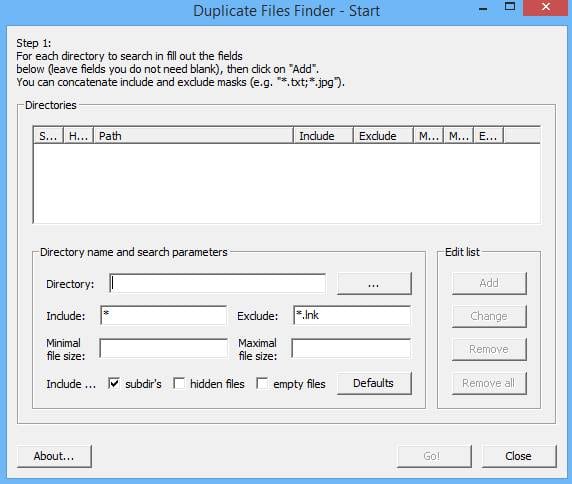The height and width of the screenshot is (484, 572).
Task: Click the S... column header
Action: point(48,136)
